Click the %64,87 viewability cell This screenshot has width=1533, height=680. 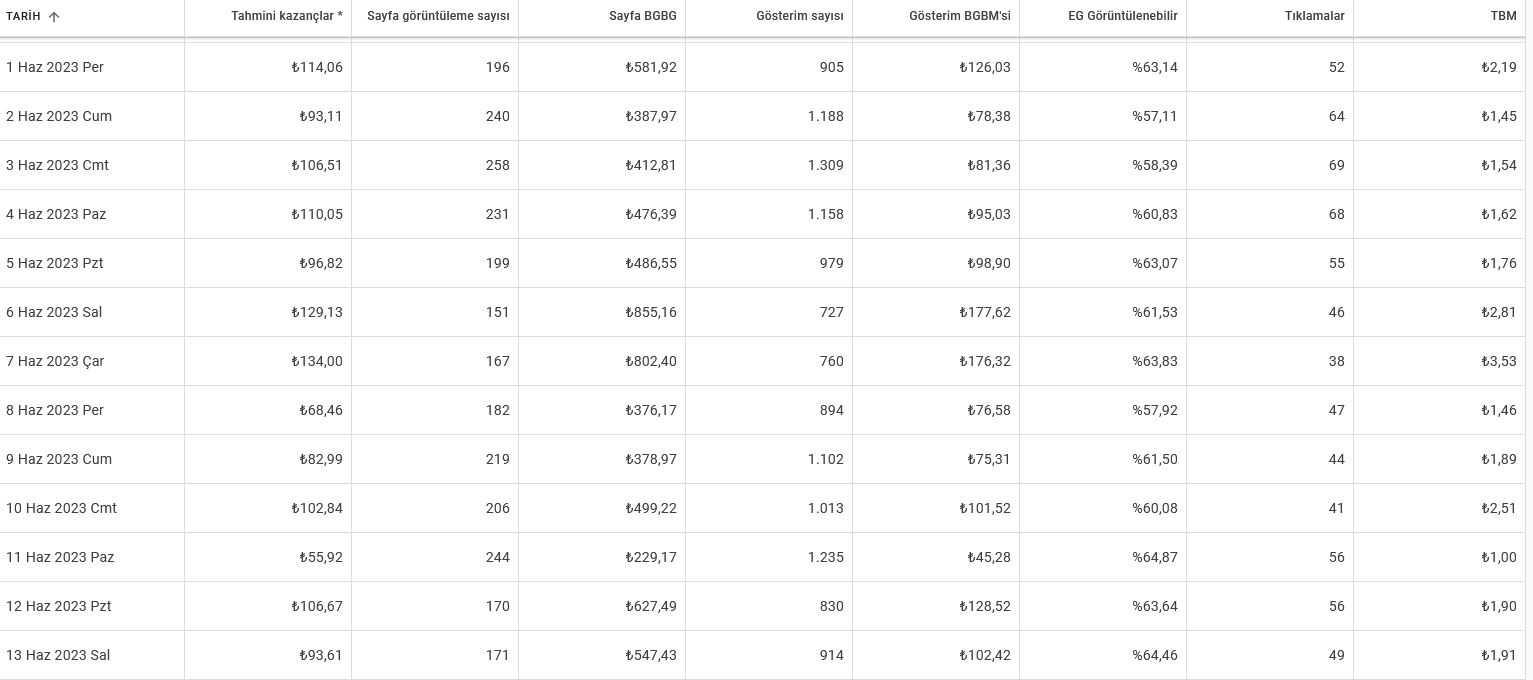pos(1155,557)
